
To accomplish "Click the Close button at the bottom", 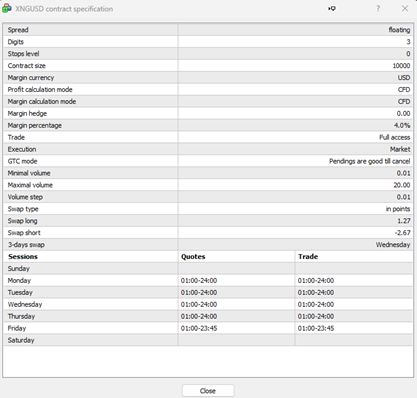I will click(x=208, y=391).
